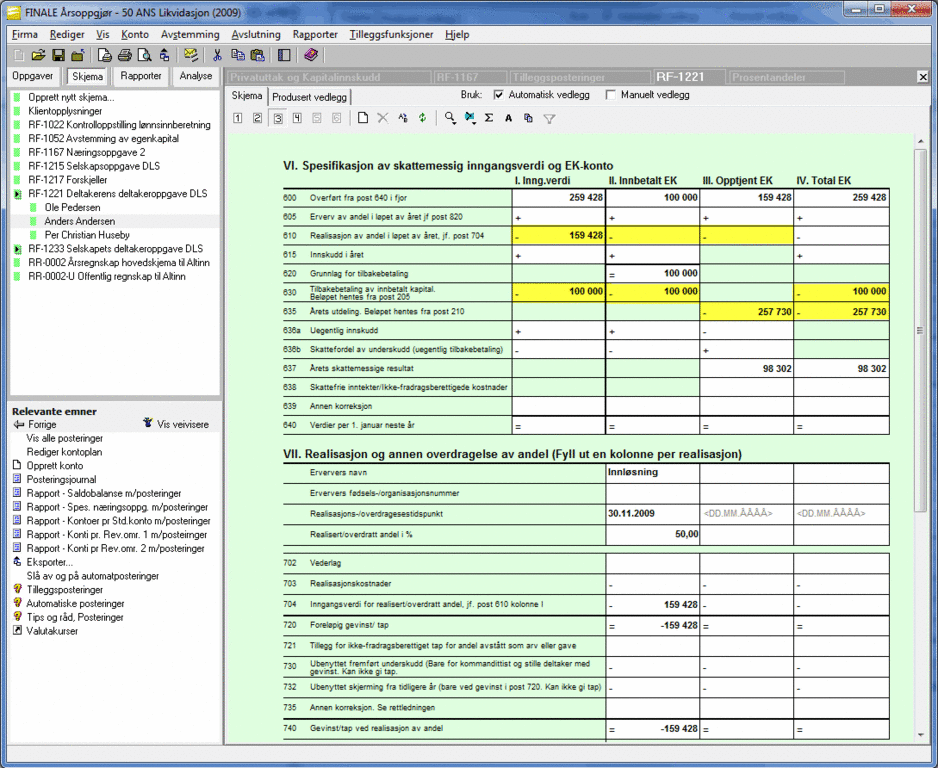
Task: Click the new blank sheet icon in form toolbar
Action: pos(363,118)
